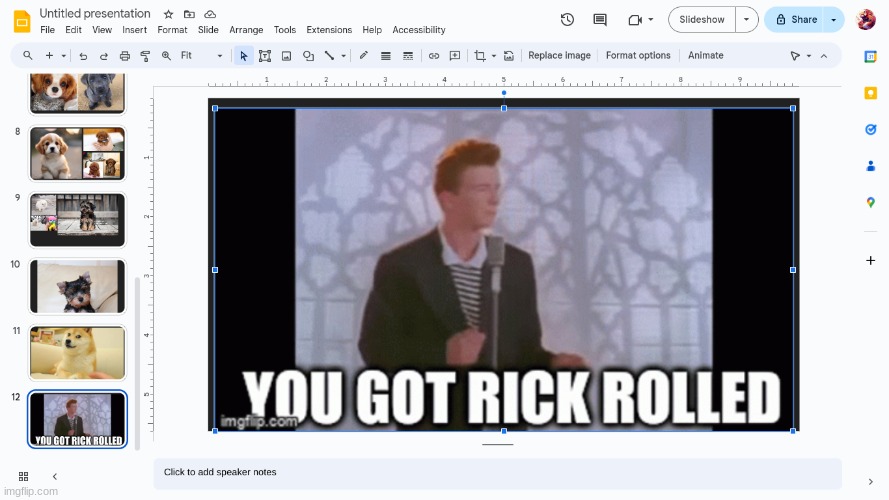
Task: Move presentation to a folder
Action: point(189,14)
